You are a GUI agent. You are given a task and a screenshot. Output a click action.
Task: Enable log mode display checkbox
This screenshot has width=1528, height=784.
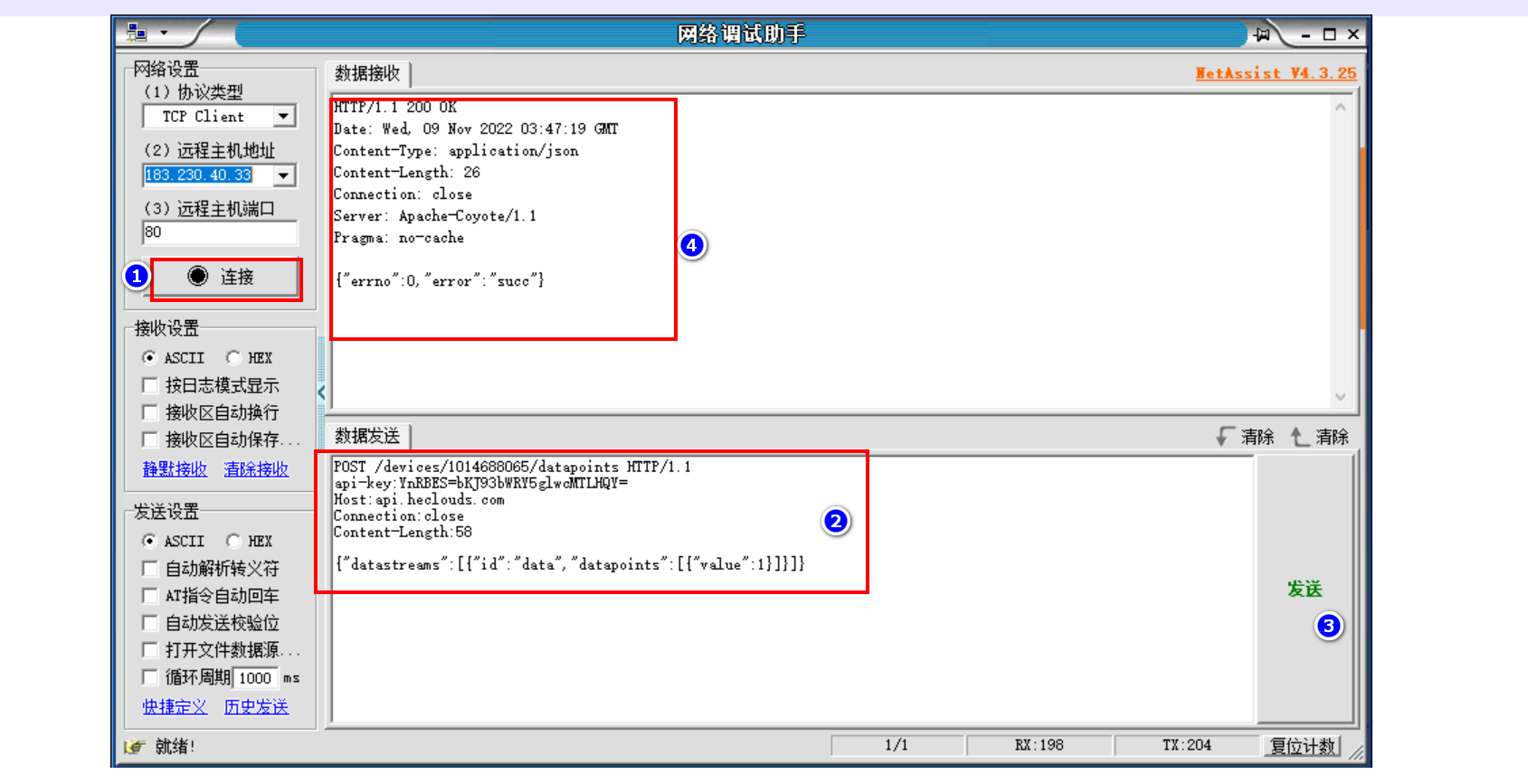(x=150, y=386)
